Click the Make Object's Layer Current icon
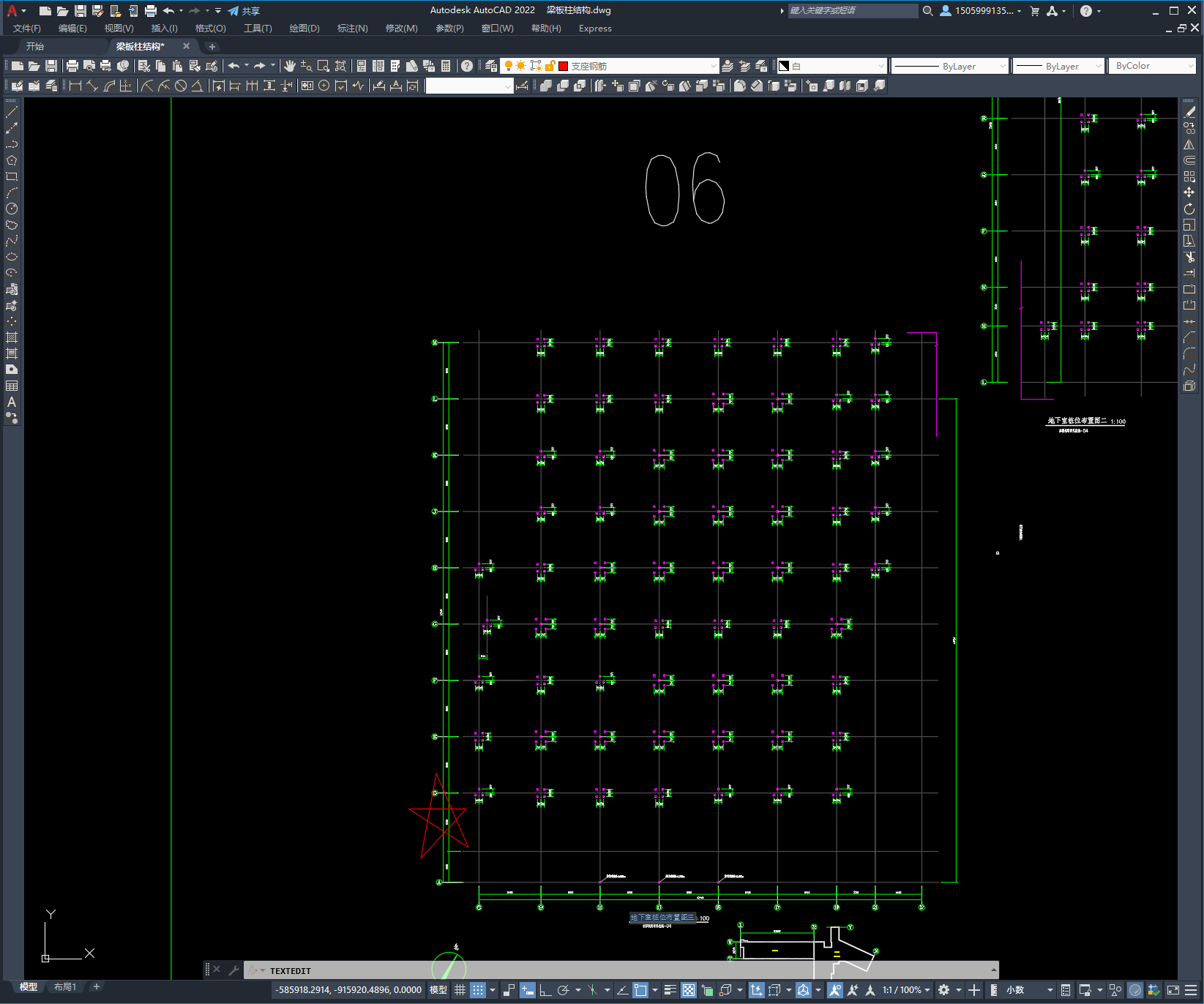Screen dimensions: 1204x1004 pos(728,66)
